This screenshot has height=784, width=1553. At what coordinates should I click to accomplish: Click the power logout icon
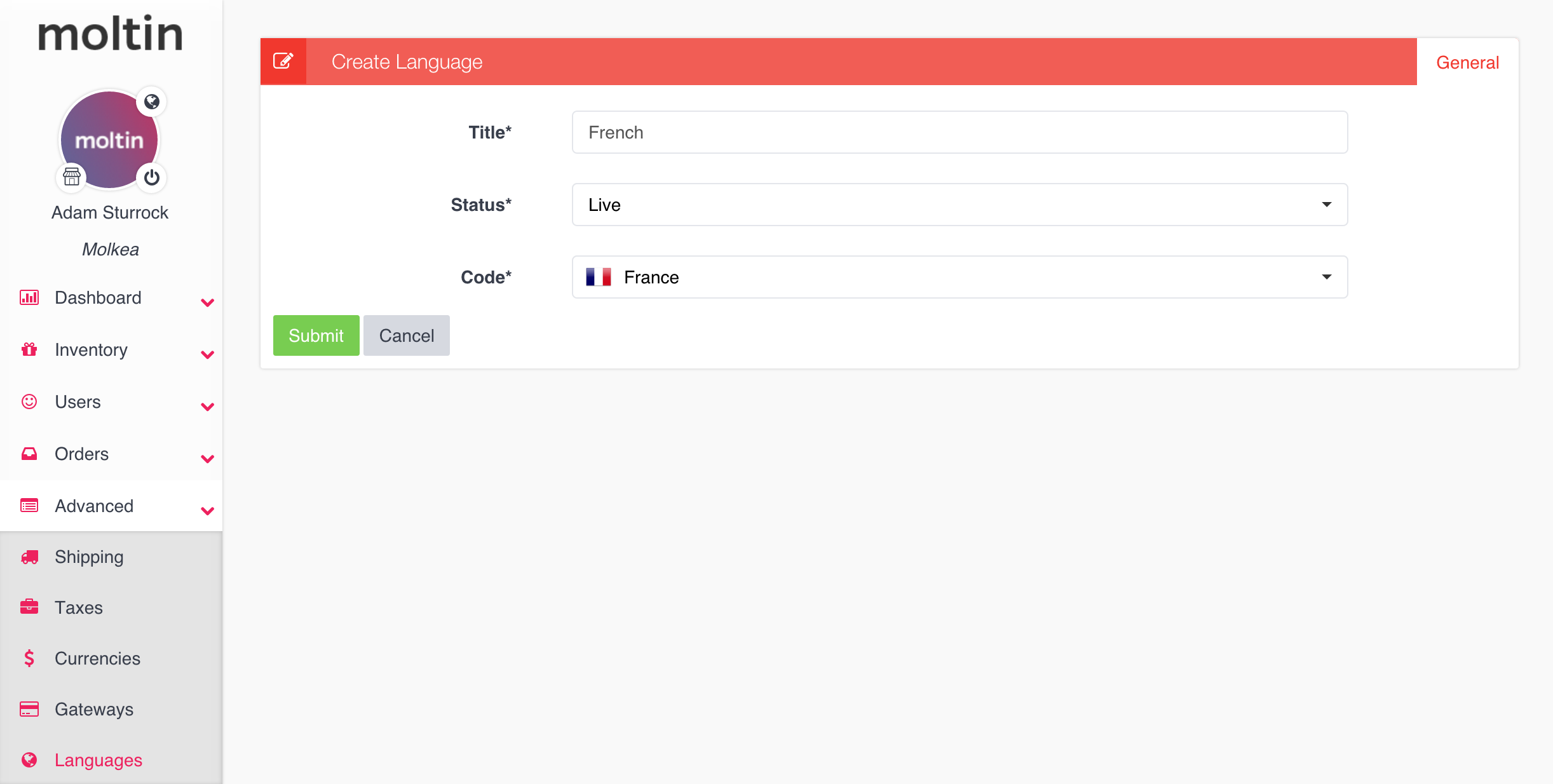tap(151, 177)
